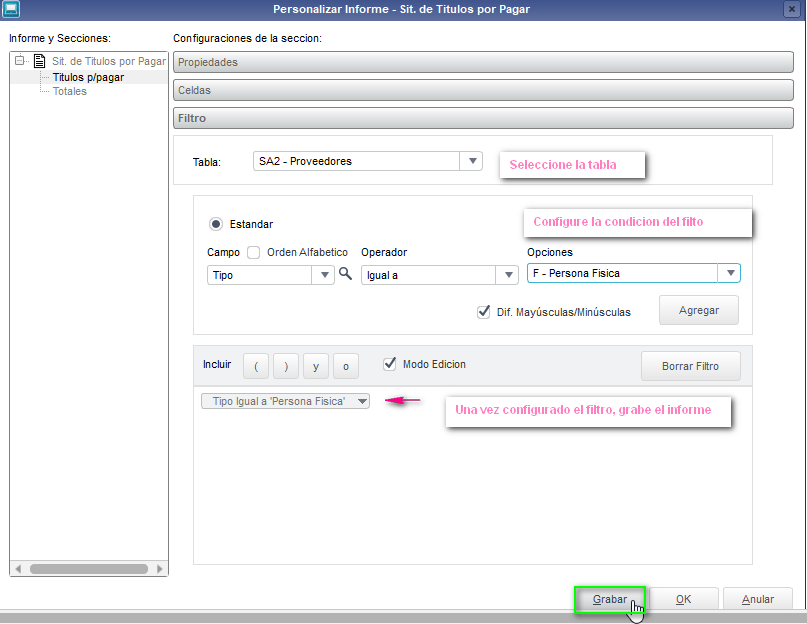
Task: Uncheck Dif. Mayúsculas/Minúsculas checkbox
Action: point(483,312)
